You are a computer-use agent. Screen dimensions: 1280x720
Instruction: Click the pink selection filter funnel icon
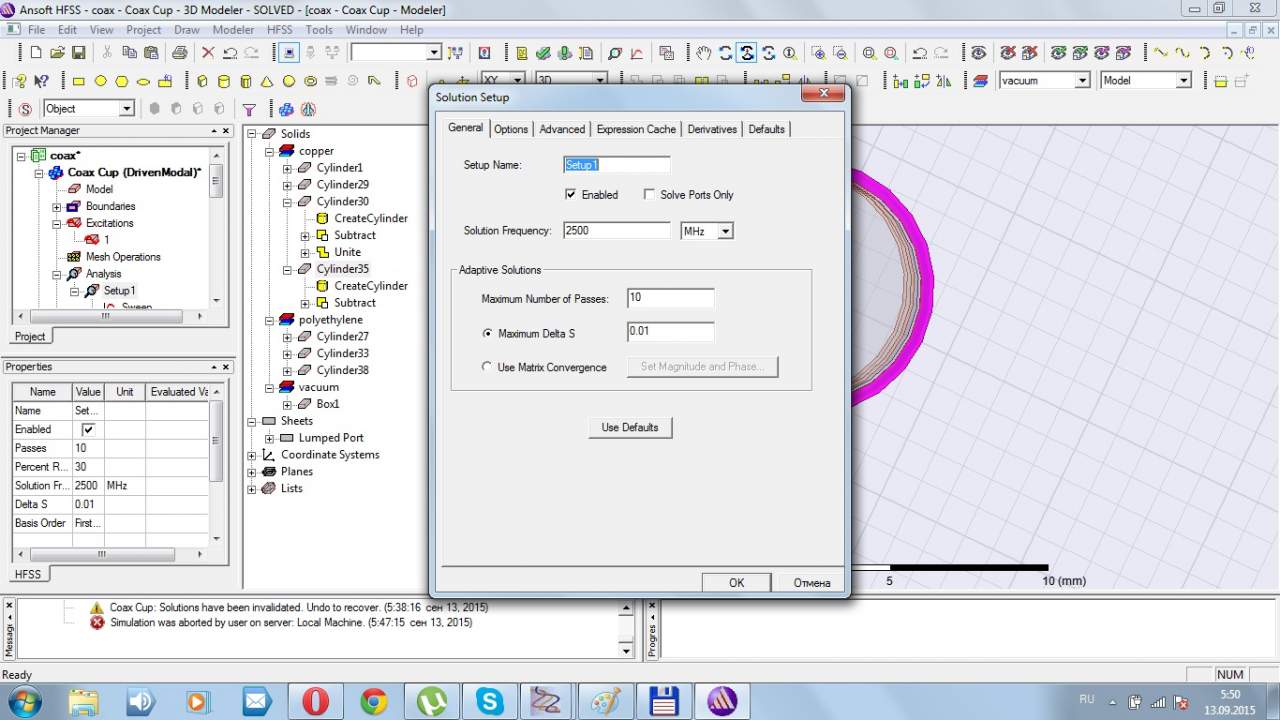pos(250,109)
